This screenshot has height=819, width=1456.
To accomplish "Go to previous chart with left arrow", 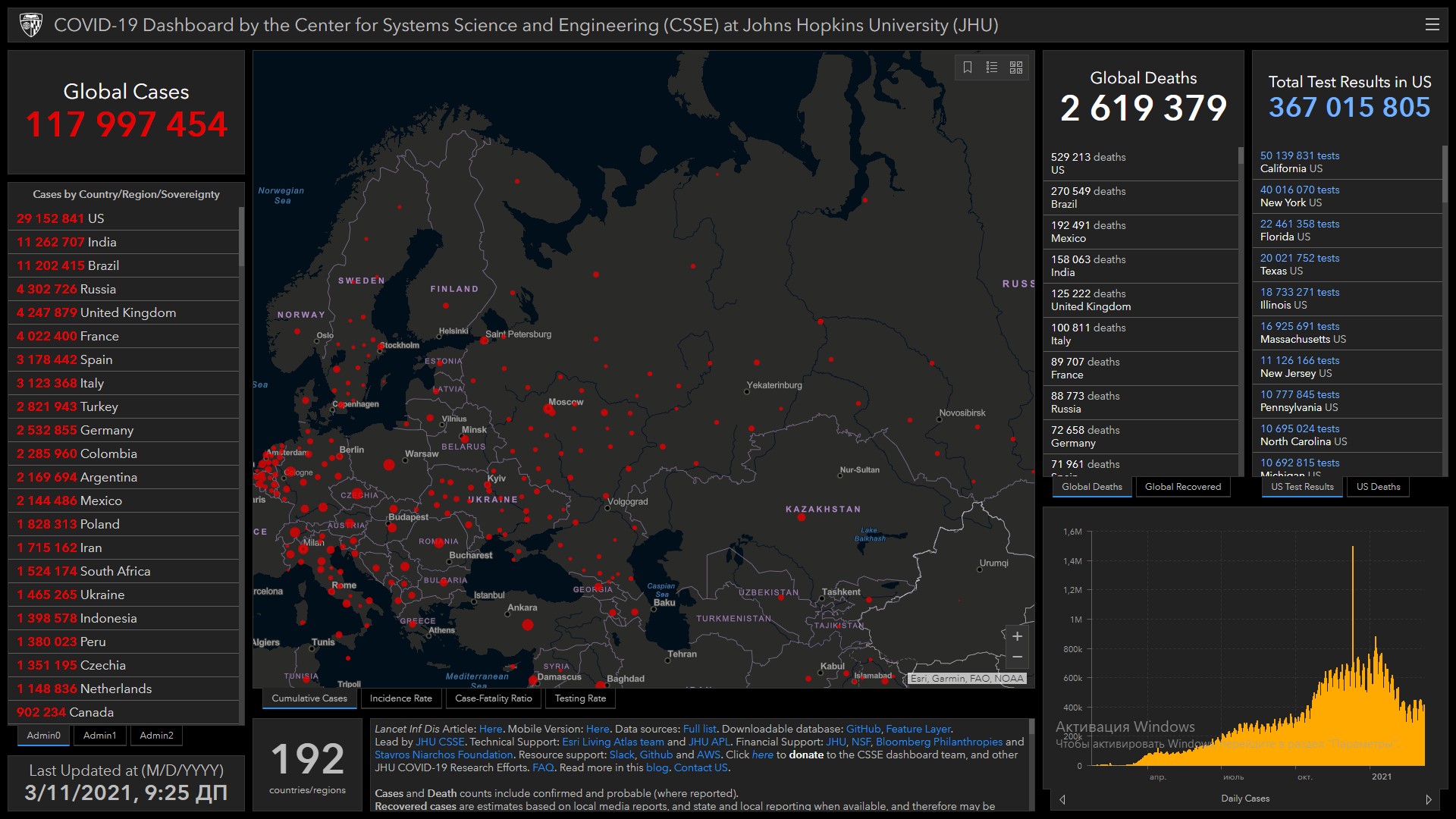I will pos(1062,799).
